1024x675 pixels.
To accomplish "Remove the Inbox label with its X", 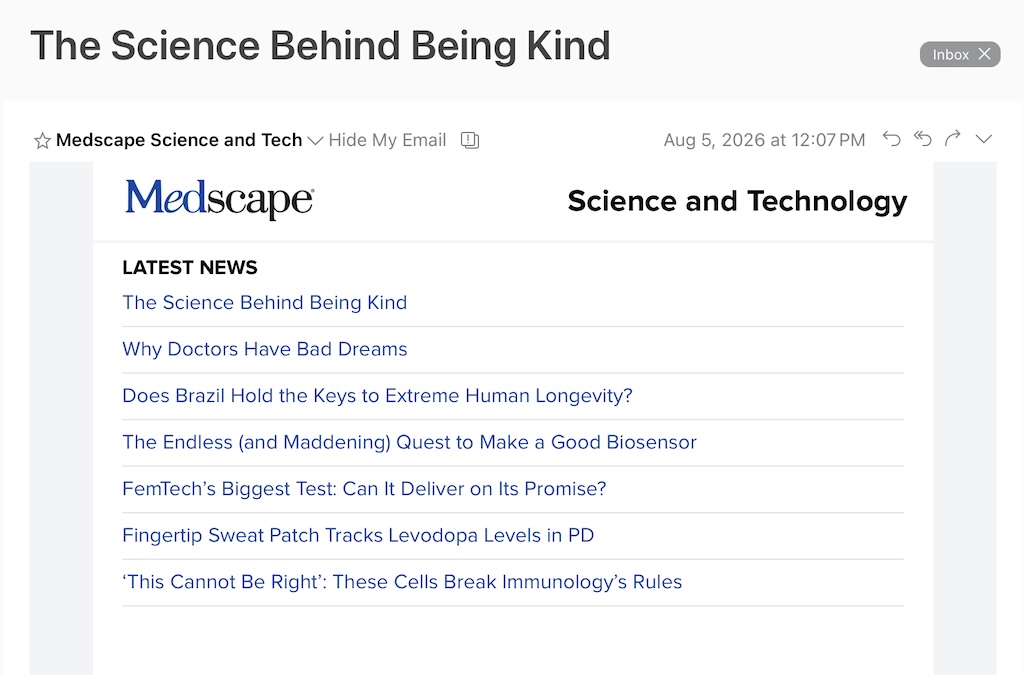I will (x=984, y=54).
